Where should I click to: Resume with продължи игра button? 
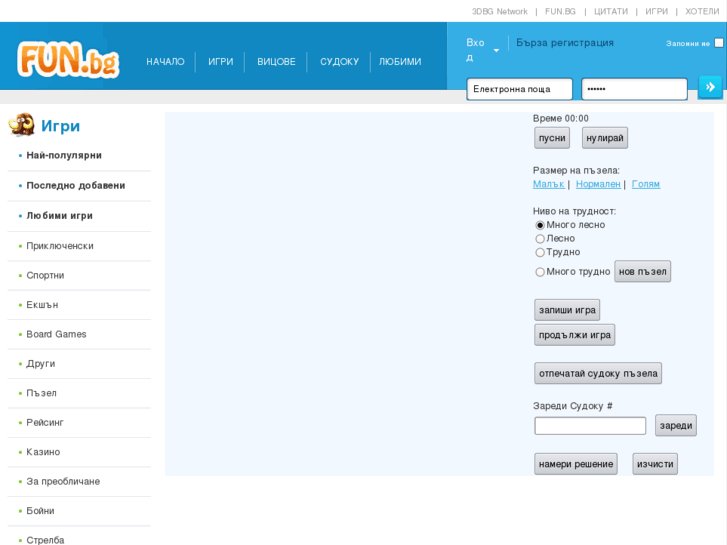click(574, 335)
